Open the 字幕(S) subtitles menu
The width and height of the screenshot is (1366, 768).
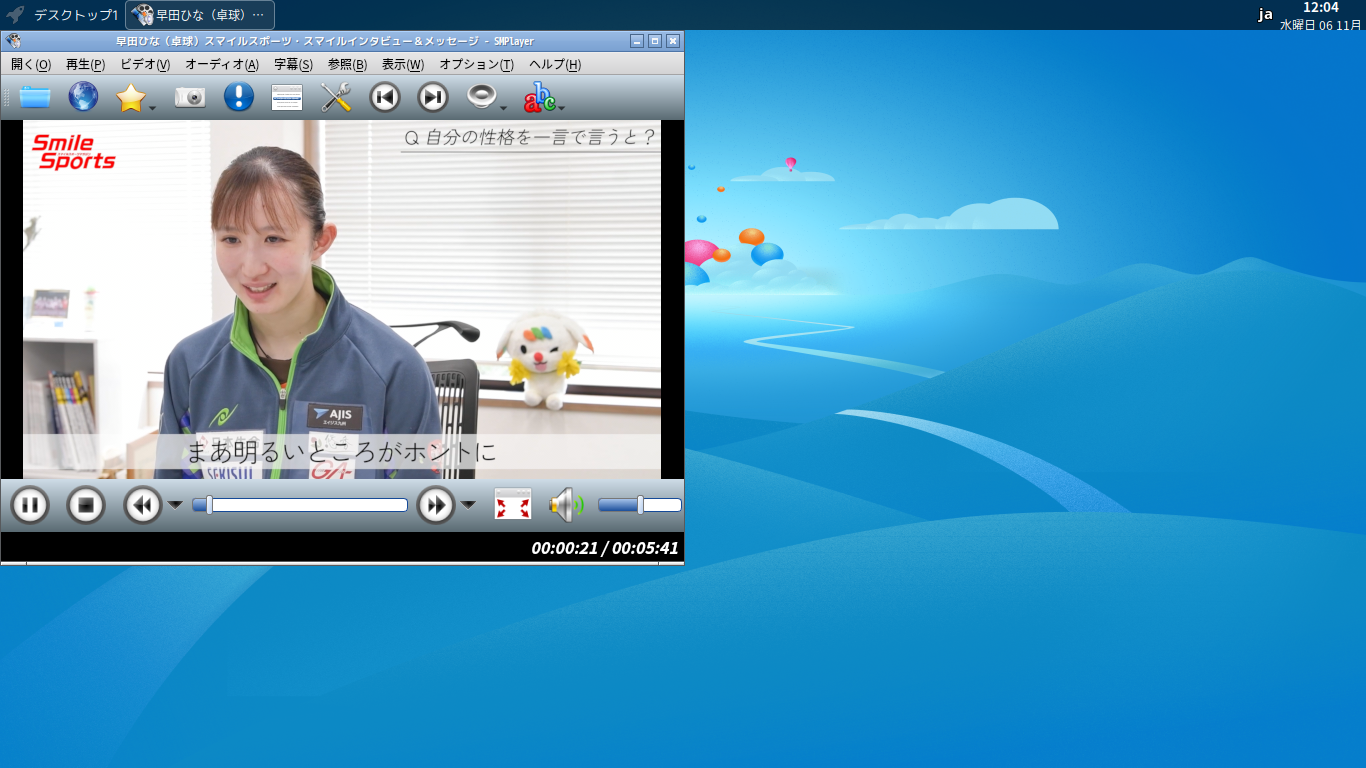(293, 65)
